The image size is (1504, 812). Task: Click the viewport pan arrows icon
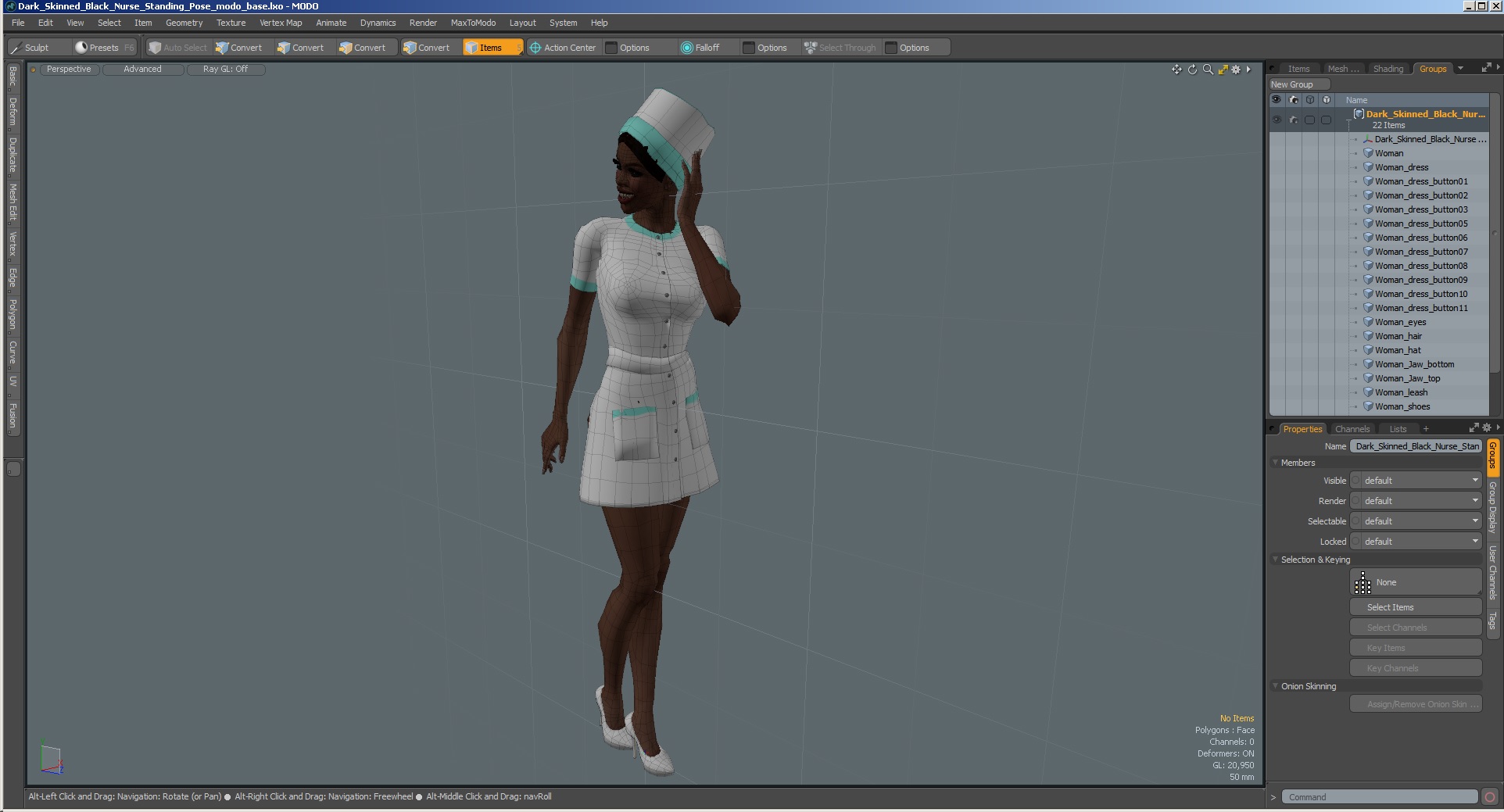1176,70
